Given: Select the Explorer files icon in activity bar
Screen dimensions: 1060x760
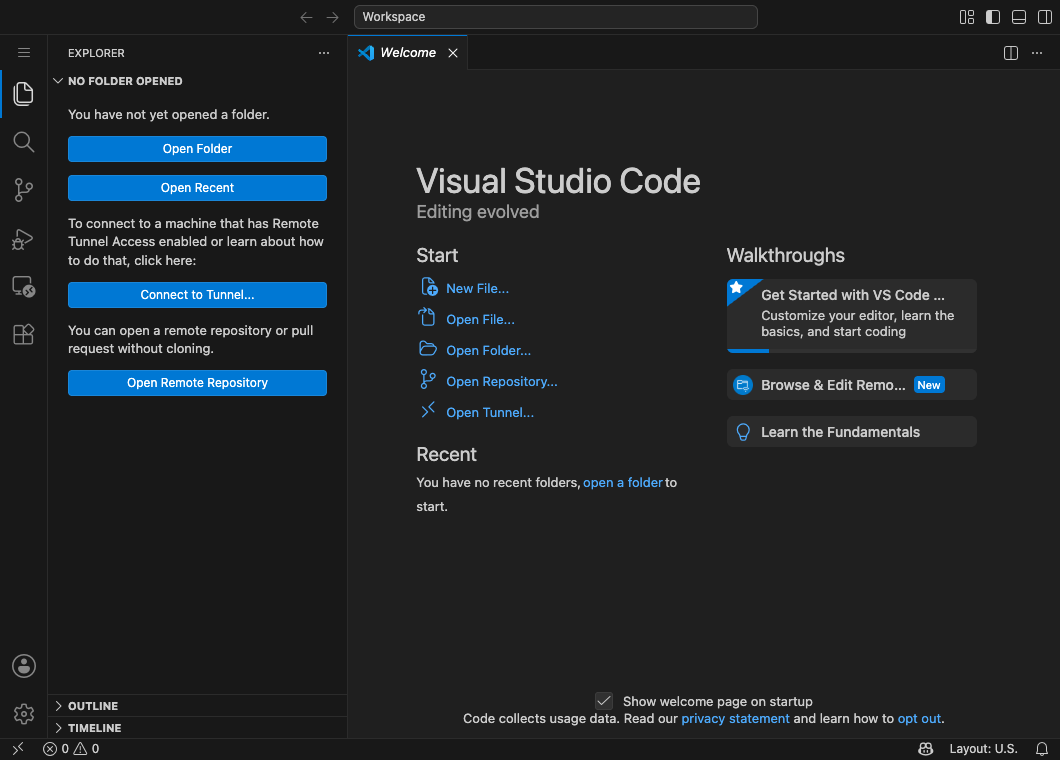Looking at the screenshot, I should pos(24,93).
